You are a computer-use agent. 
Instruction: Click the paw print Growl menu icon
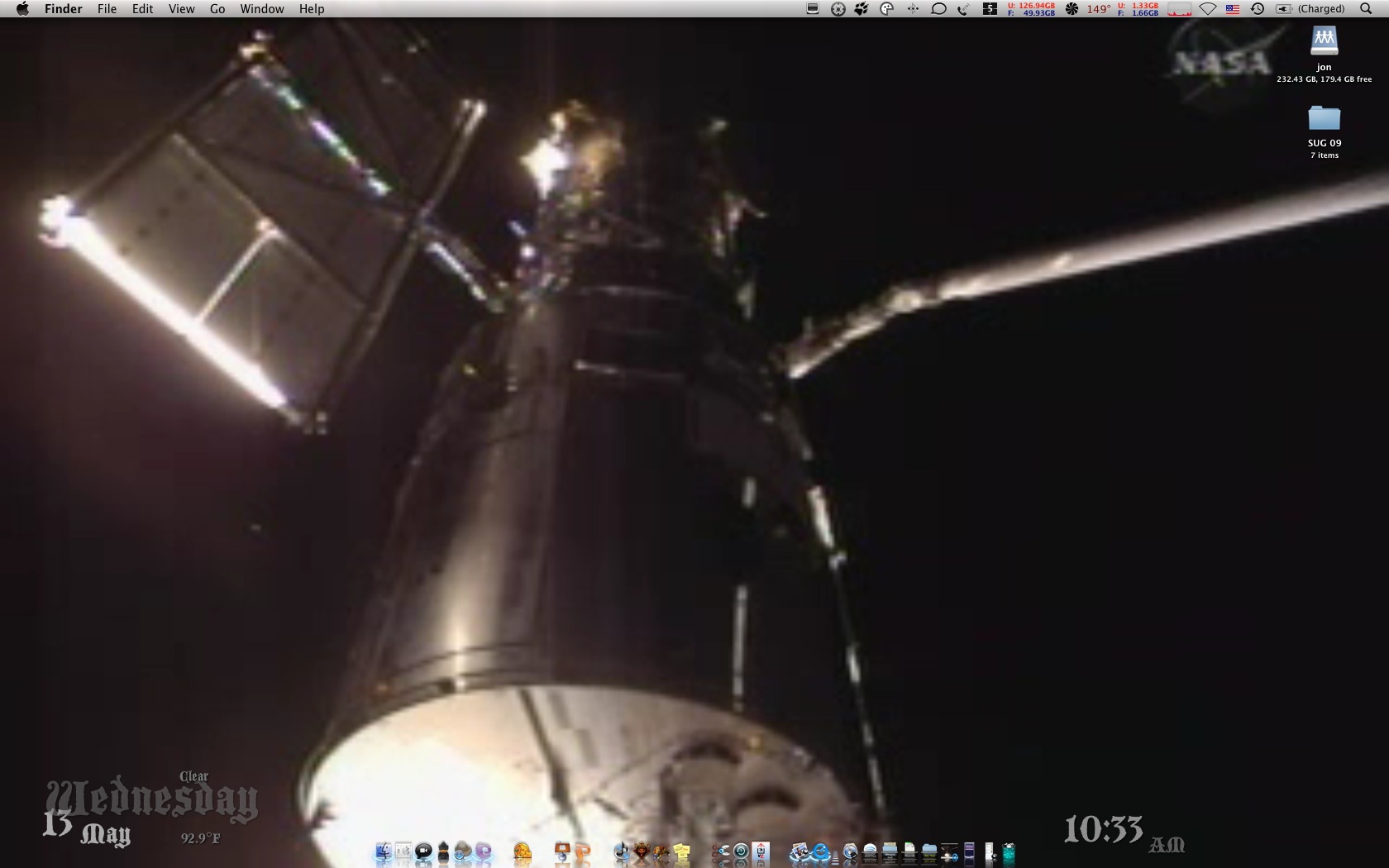point(862,9)
